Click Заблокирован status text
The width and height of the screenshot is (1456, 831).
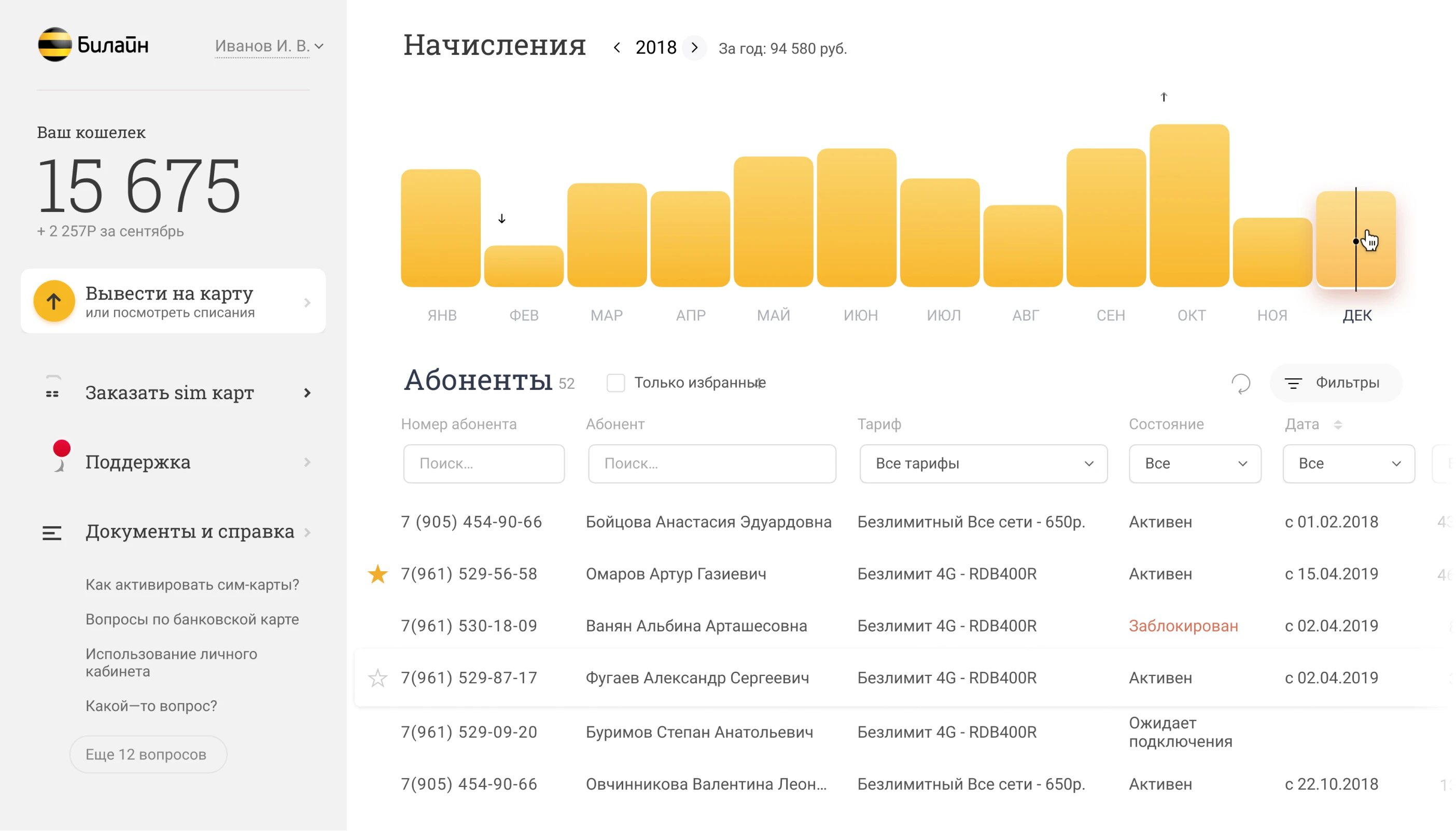(1183, 626)
